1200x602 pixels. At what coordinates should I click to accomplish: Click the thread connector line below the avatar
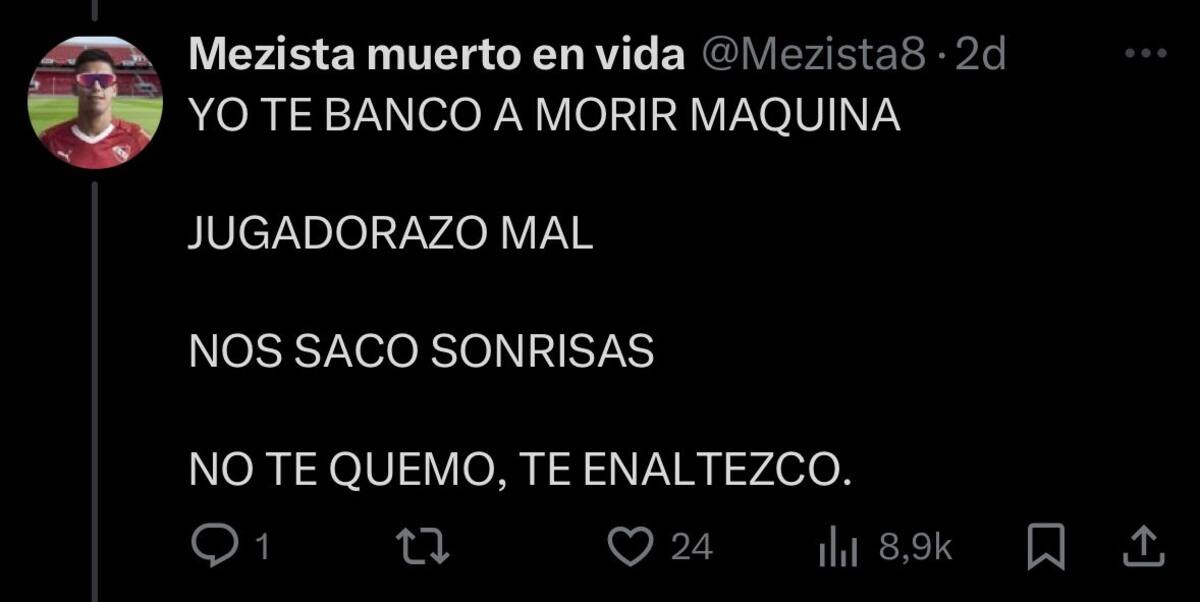pos(95,390)
